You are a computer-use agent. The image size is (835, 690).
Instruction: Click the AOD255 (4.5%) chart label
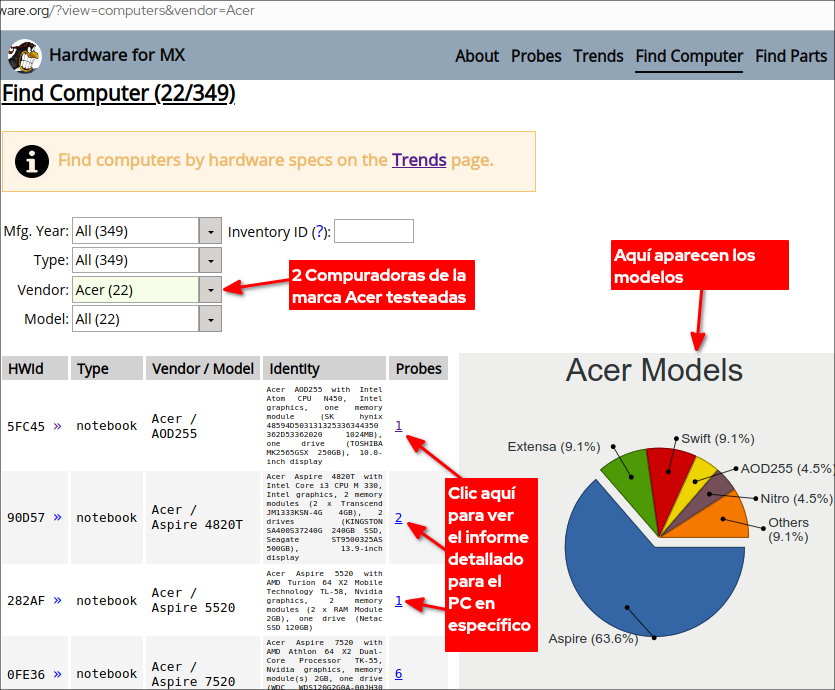786,469
